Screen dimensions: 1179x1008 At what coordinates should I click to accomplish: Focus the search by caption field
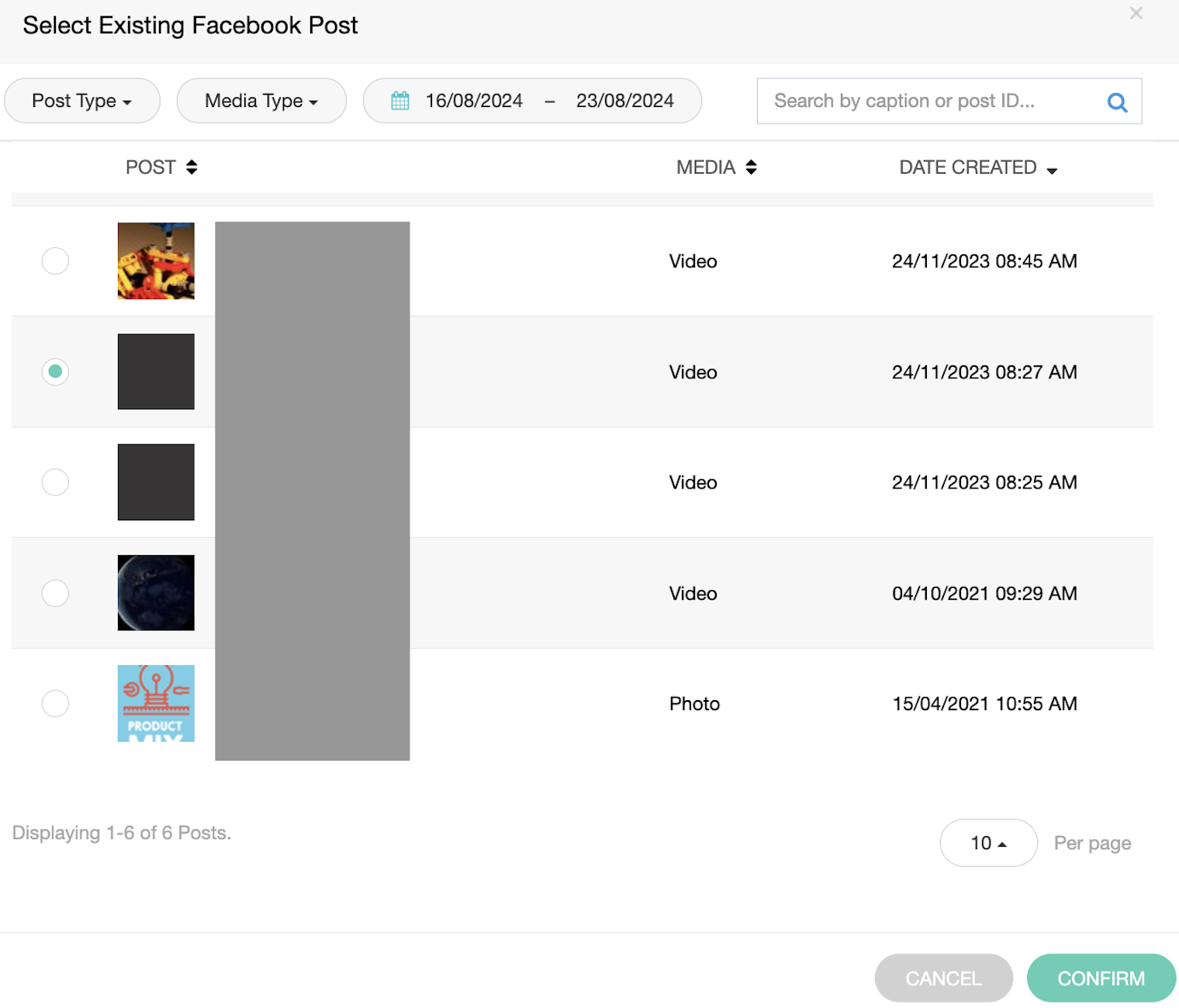coord(931,101)
